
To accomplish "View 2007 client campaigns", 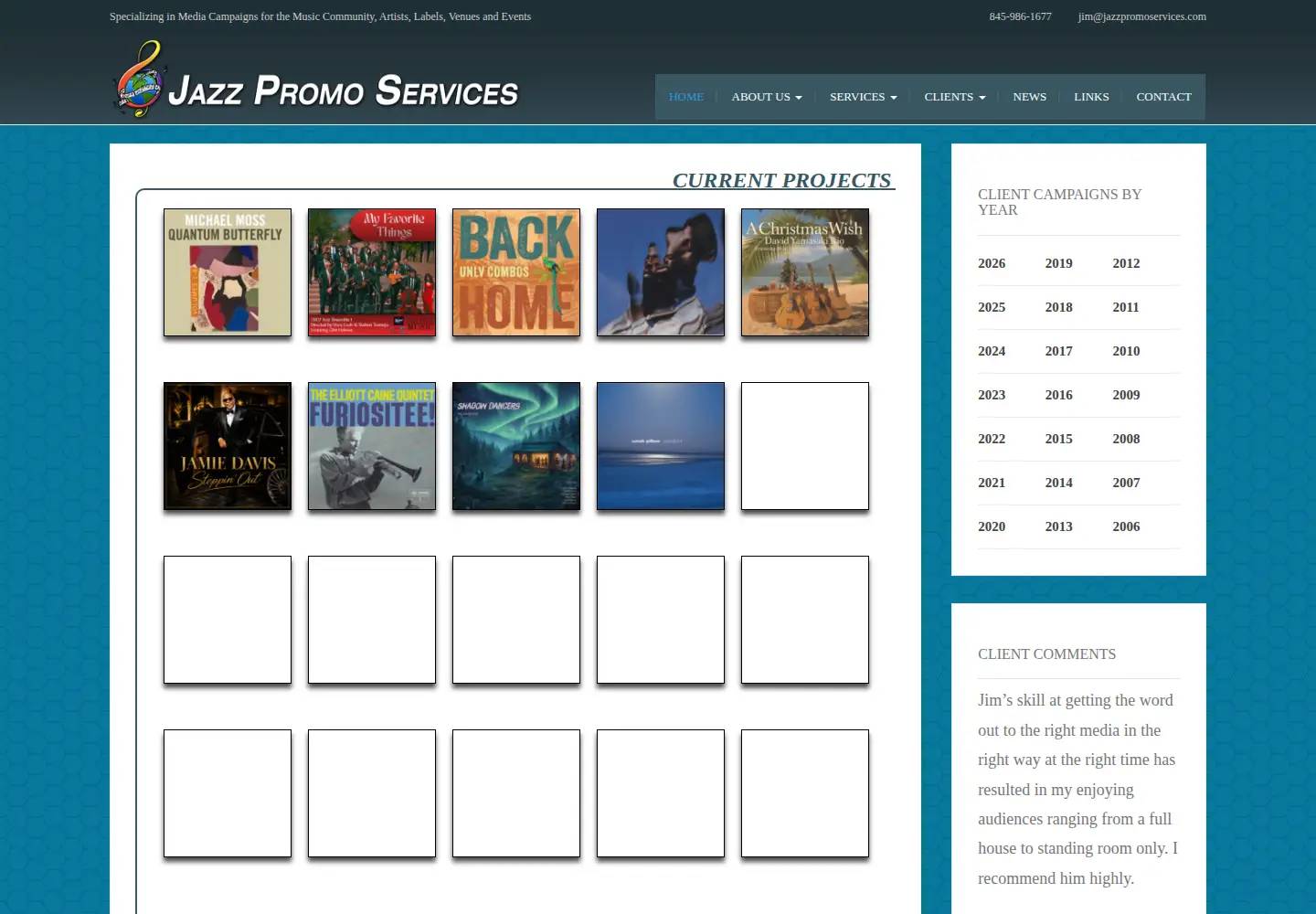I will point(1126,483).
